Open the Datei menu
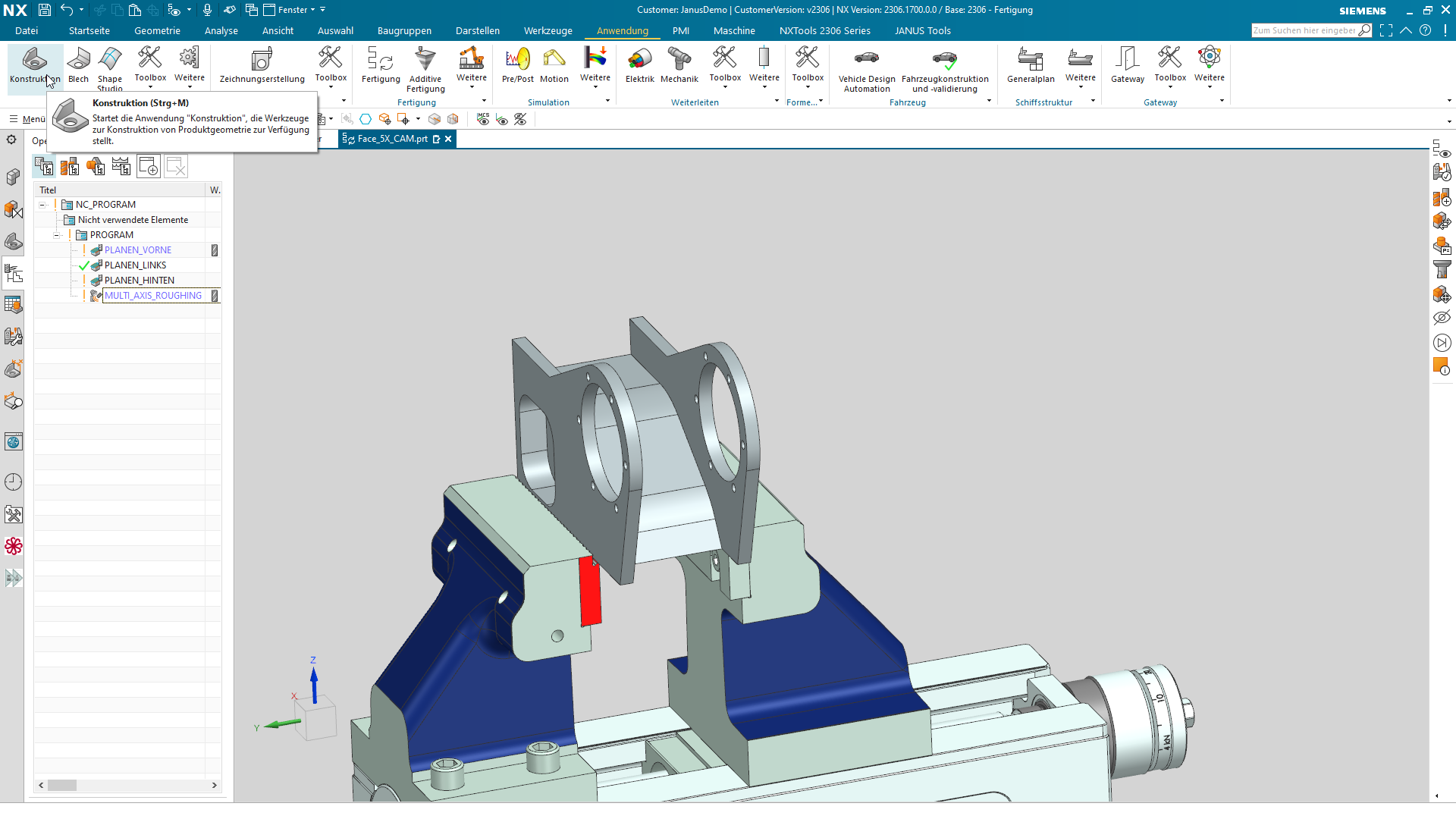 point(27,30)
